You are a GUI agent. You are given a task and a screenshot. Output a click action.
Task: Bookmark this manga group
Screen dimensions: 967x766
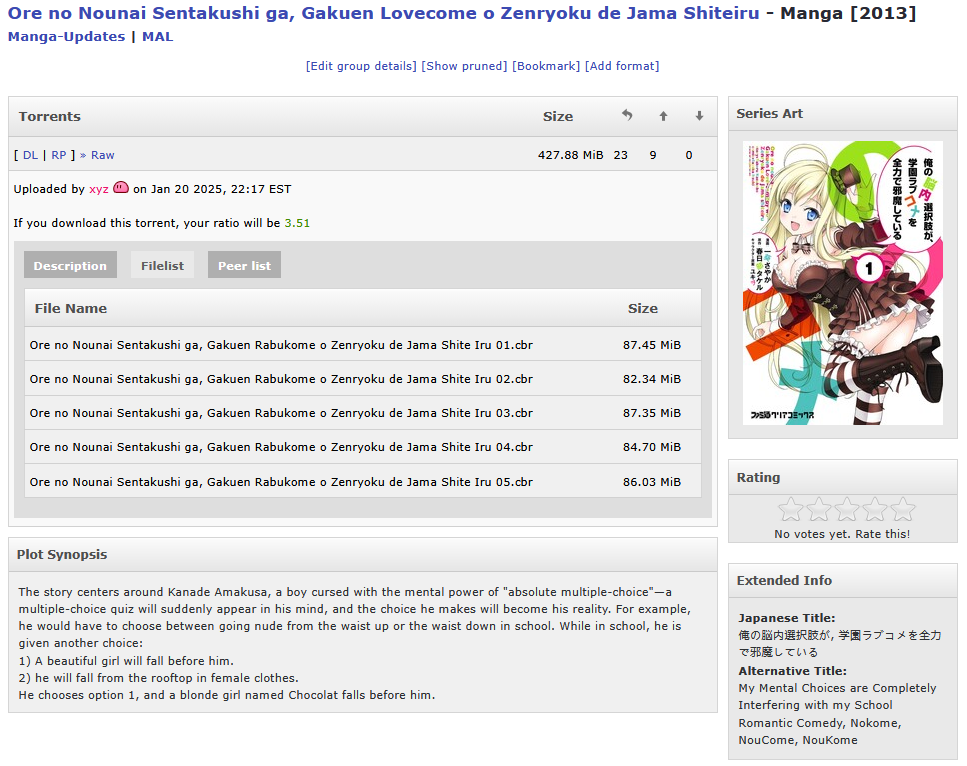[546, 66]
